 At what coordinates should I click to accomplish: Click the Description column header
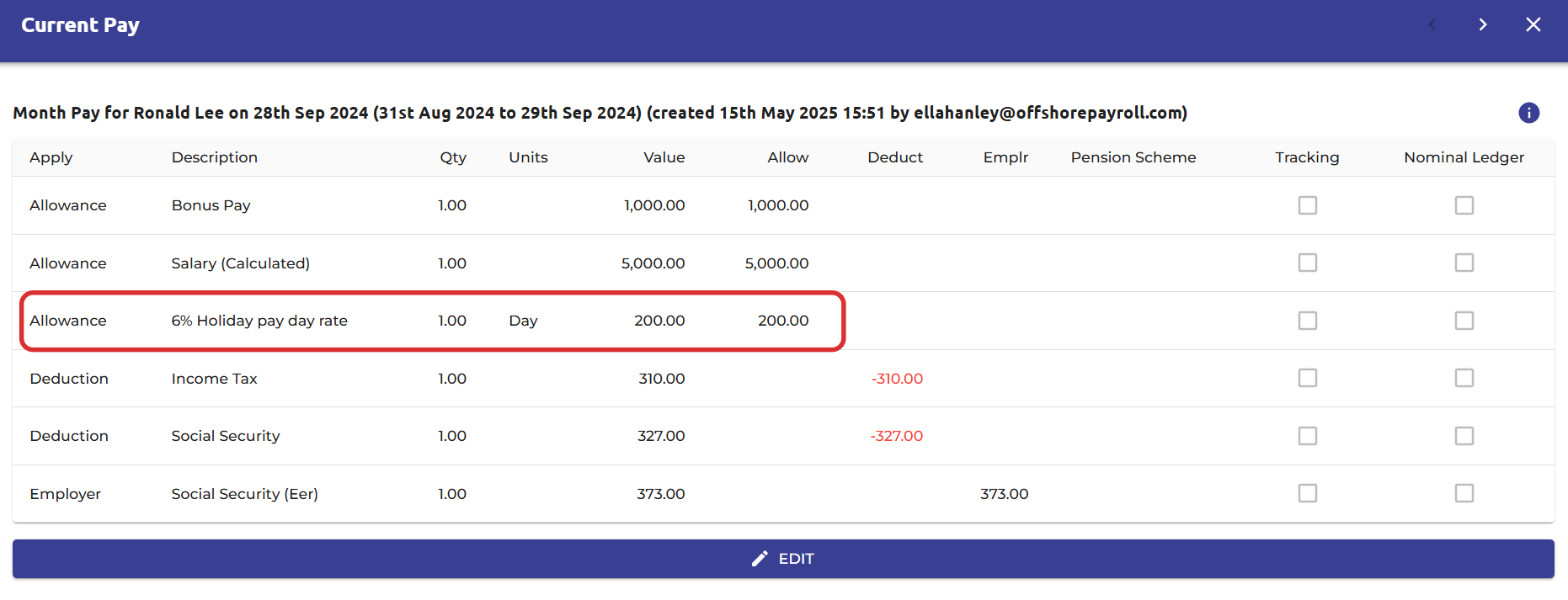point(214,157)
